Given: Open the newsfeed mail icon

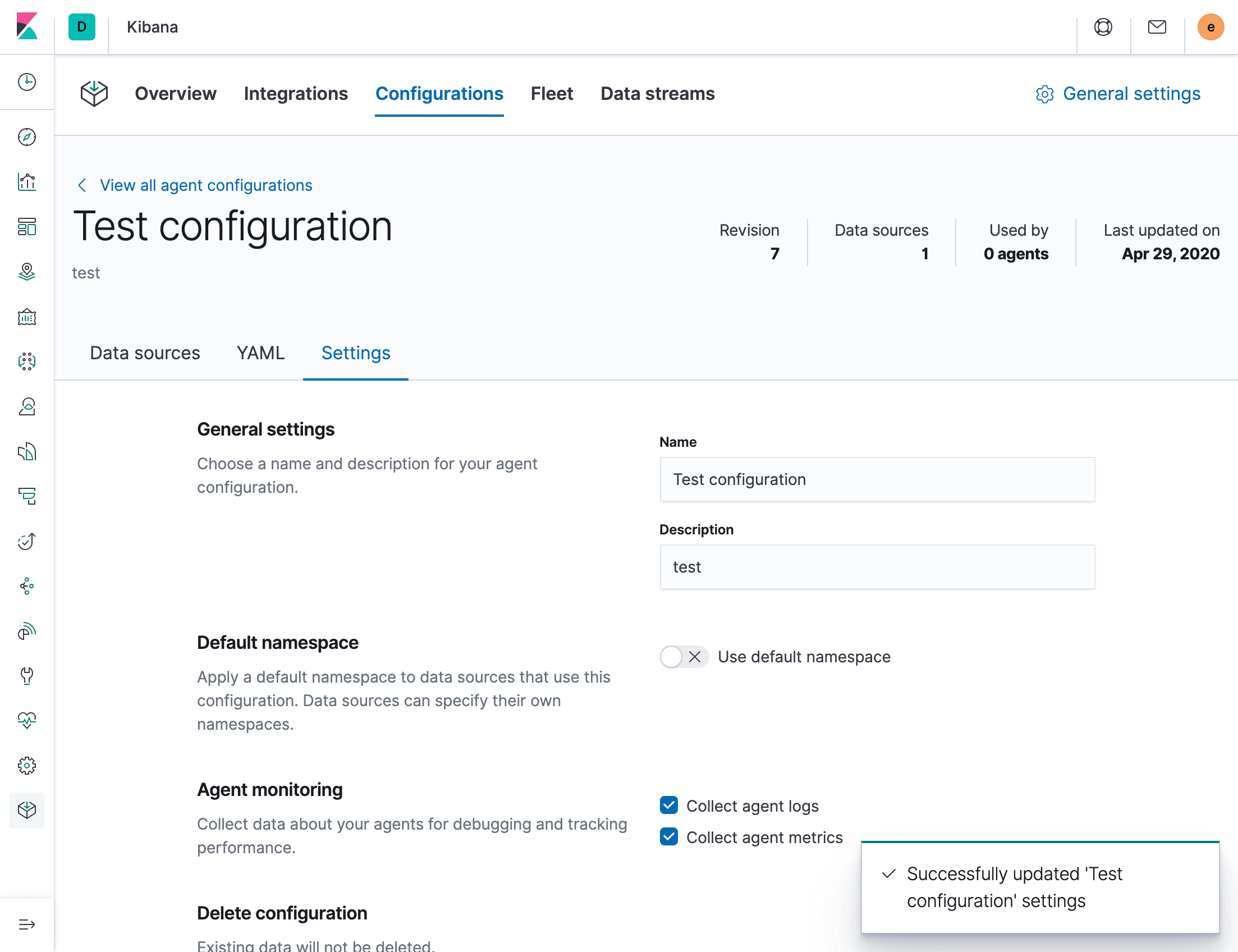Looking at the screenshot, I should pos(1157,27).
